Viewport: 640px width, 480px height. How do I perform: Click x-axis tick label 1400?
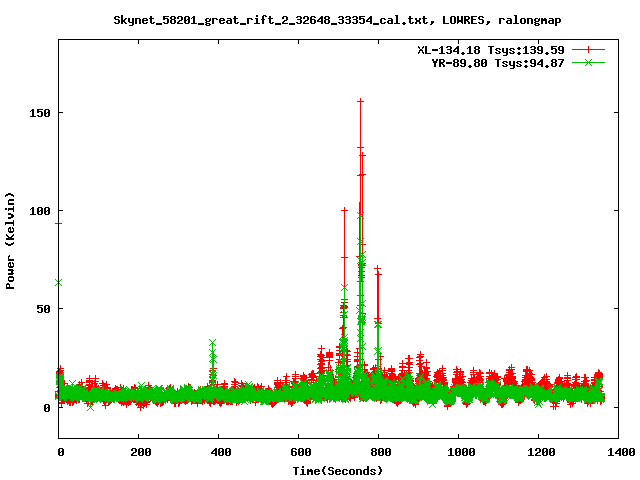(x=620, y=452)
